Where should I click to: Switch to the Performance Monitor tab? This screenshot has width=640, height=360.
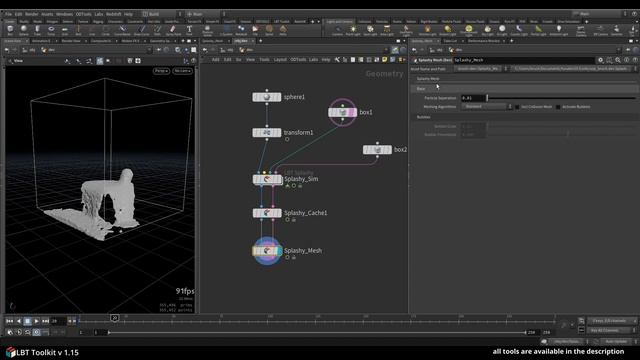[484, 41]
